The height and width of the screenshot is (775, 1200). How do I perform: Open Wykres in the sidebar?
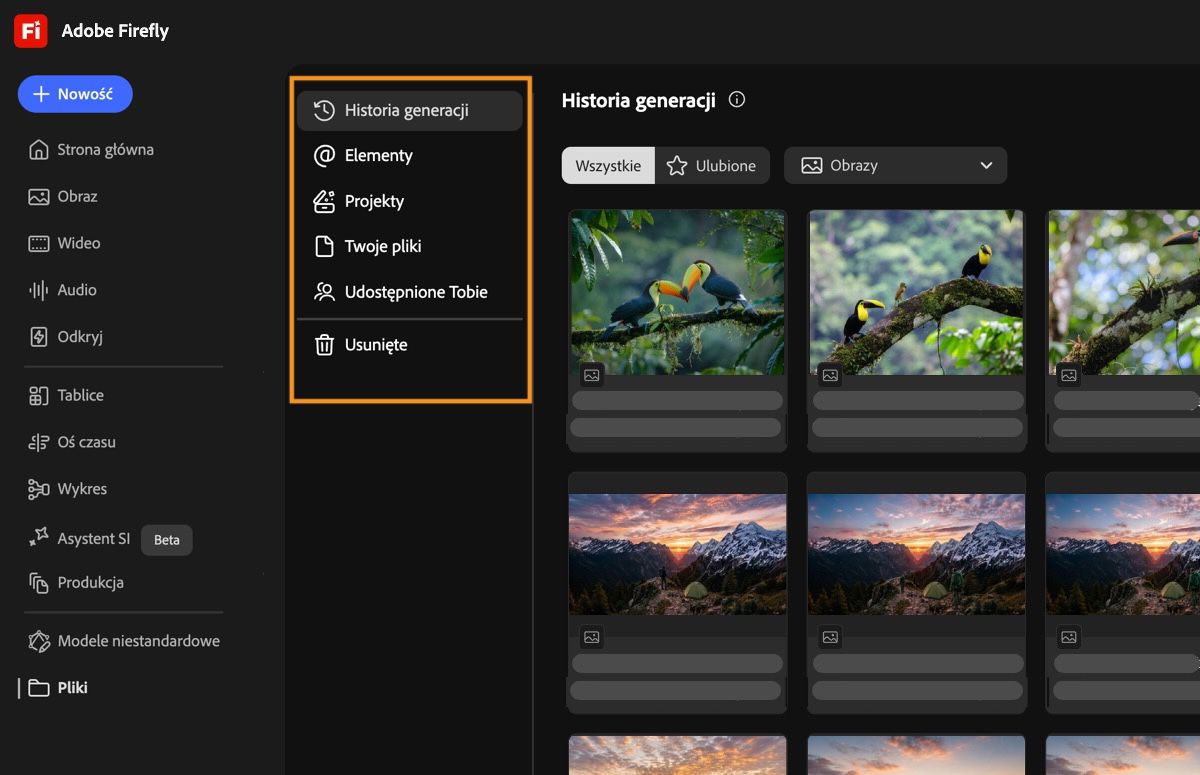click(x=69, y=489)
